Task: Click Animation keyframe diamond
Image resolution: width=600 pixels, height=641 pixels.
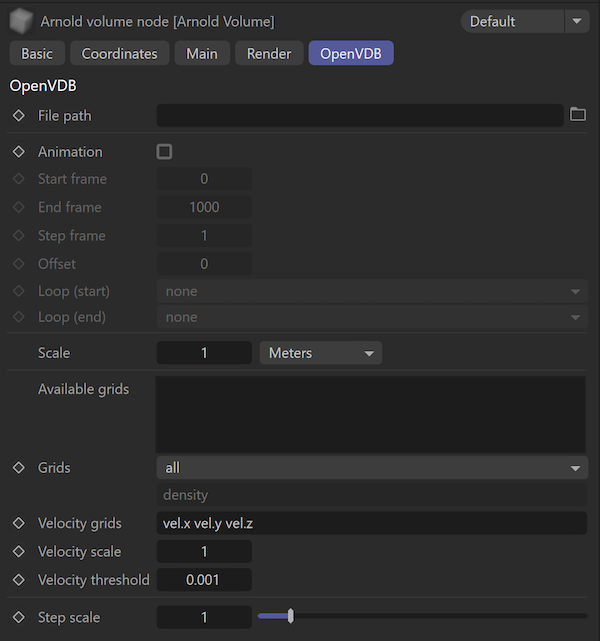Action: [x=19, y=152]
